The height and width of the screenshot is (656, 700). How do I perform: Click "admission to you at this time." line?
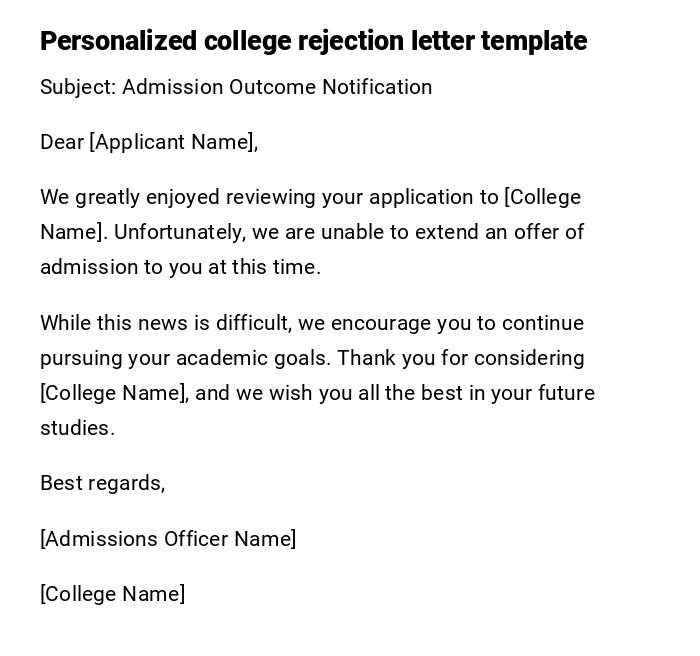click(x=180, y=267)
